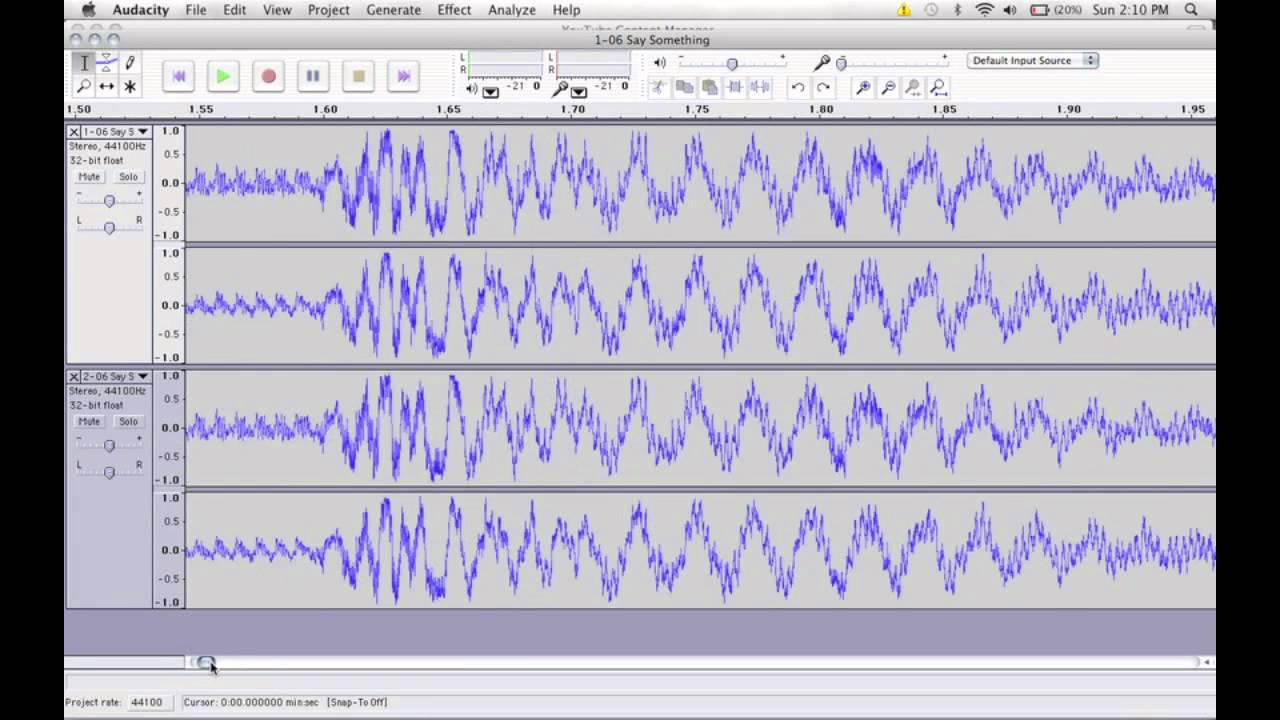The height and width of the screenshot is (720, 1280).
Task: Redo the last action
Action: click(x=823, y=87)
